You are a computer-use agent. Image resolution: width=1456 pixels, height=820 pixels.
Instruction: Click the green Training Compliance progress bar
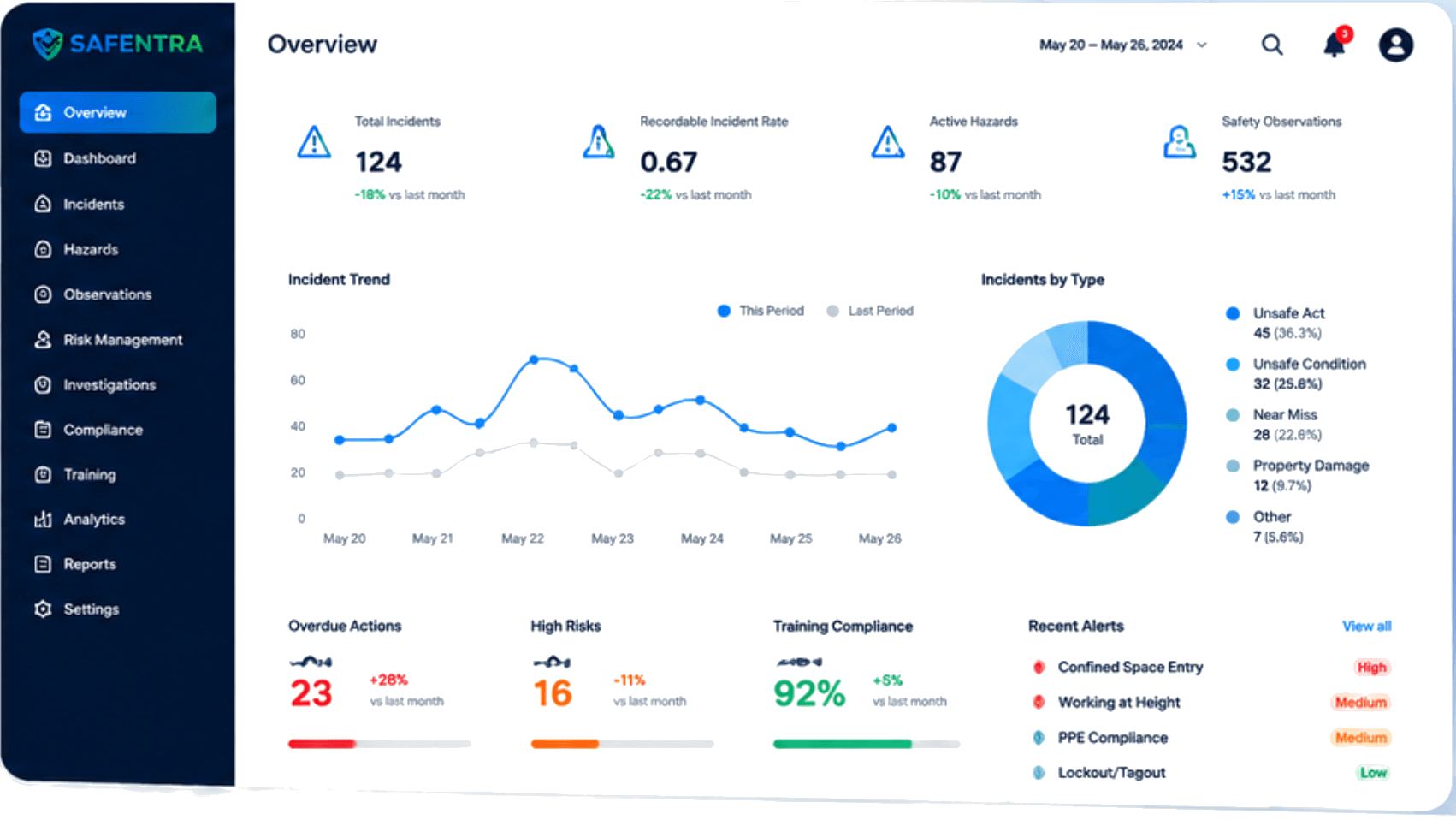[x=843, y=744]
